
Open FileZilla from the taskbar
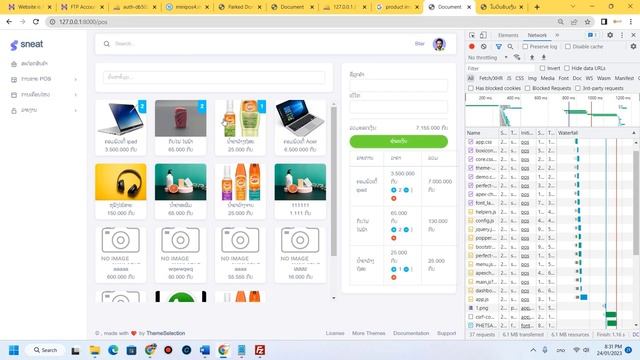coord(260,350)
